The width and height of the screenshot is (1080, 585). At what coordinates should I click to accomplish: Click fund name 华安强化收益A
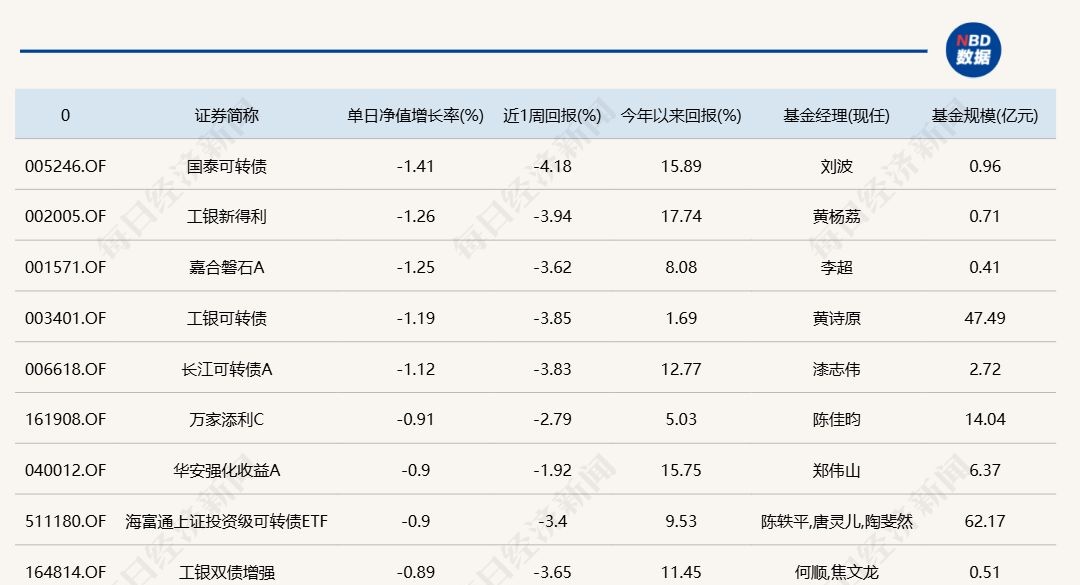click(227, 470)
